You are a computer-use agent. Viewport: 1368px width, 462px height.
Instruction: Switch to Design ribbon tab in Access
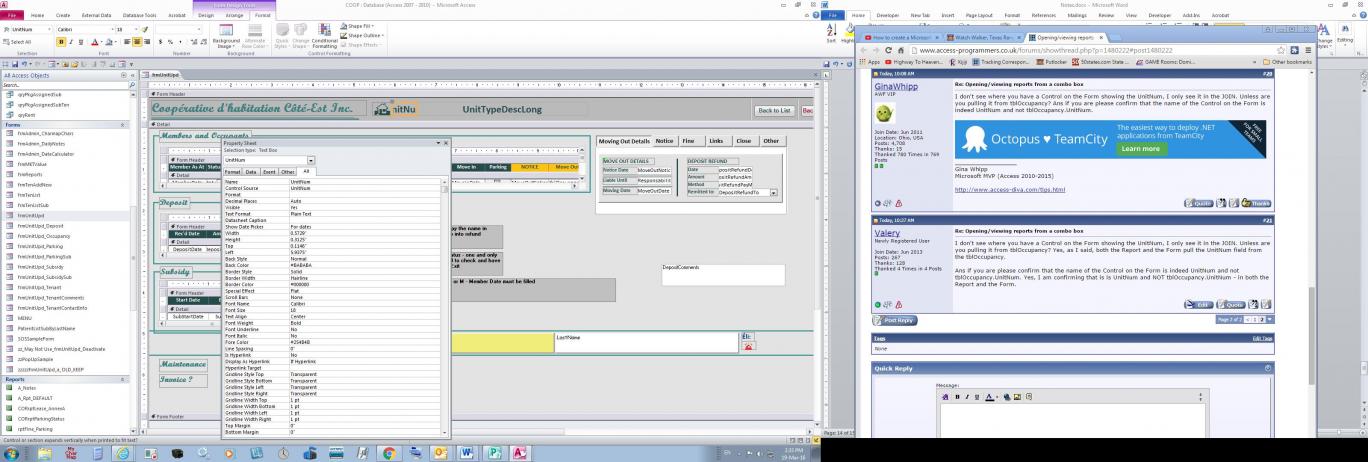(x=205, y=16)
